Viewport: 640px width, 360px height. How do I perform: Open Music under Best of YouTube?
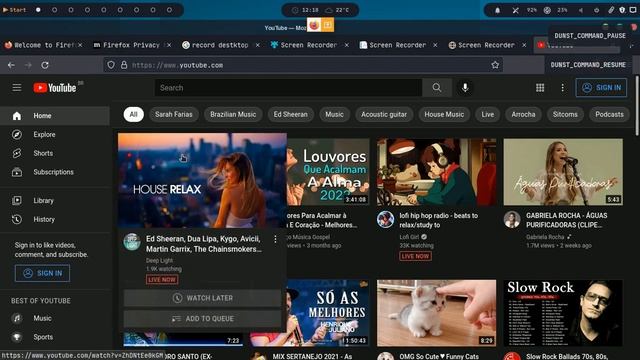click(x=55, y=318)
